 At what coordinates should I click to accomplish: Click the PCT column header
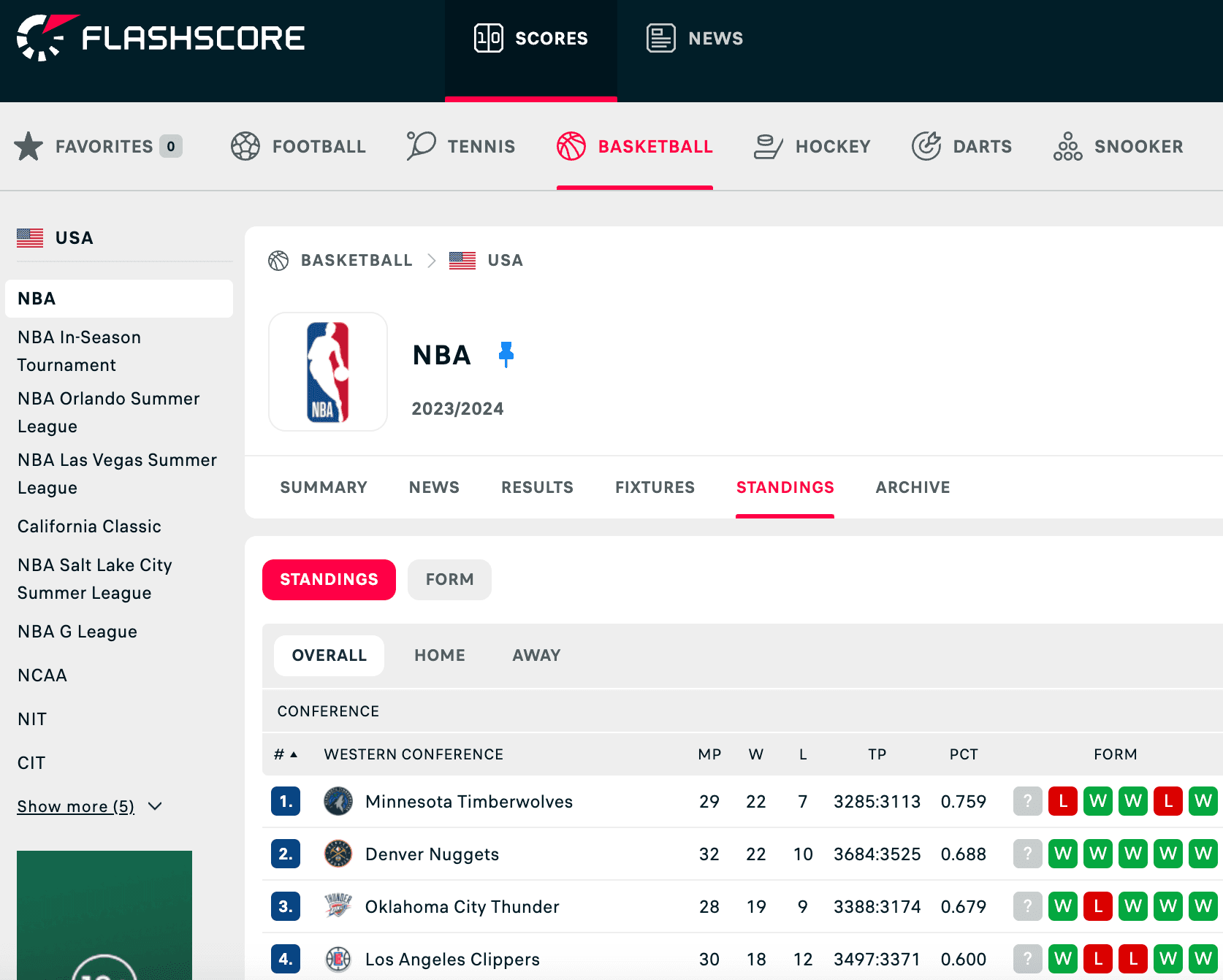(x=964, y=754)
